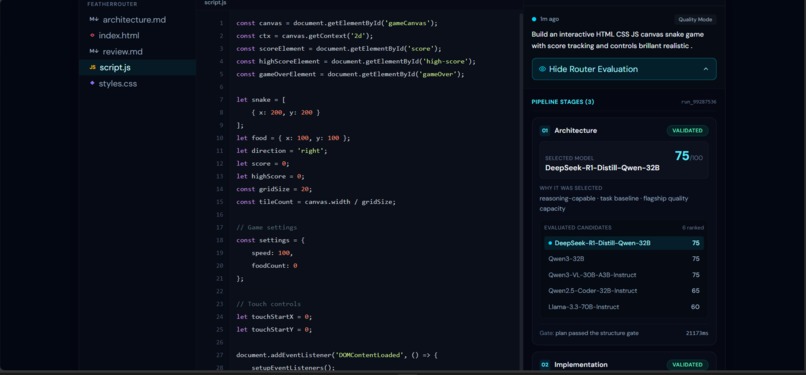This screenshot has height=375, width=806.
Task: Click the // Game settings comment
Action: (x=266, y=227)
